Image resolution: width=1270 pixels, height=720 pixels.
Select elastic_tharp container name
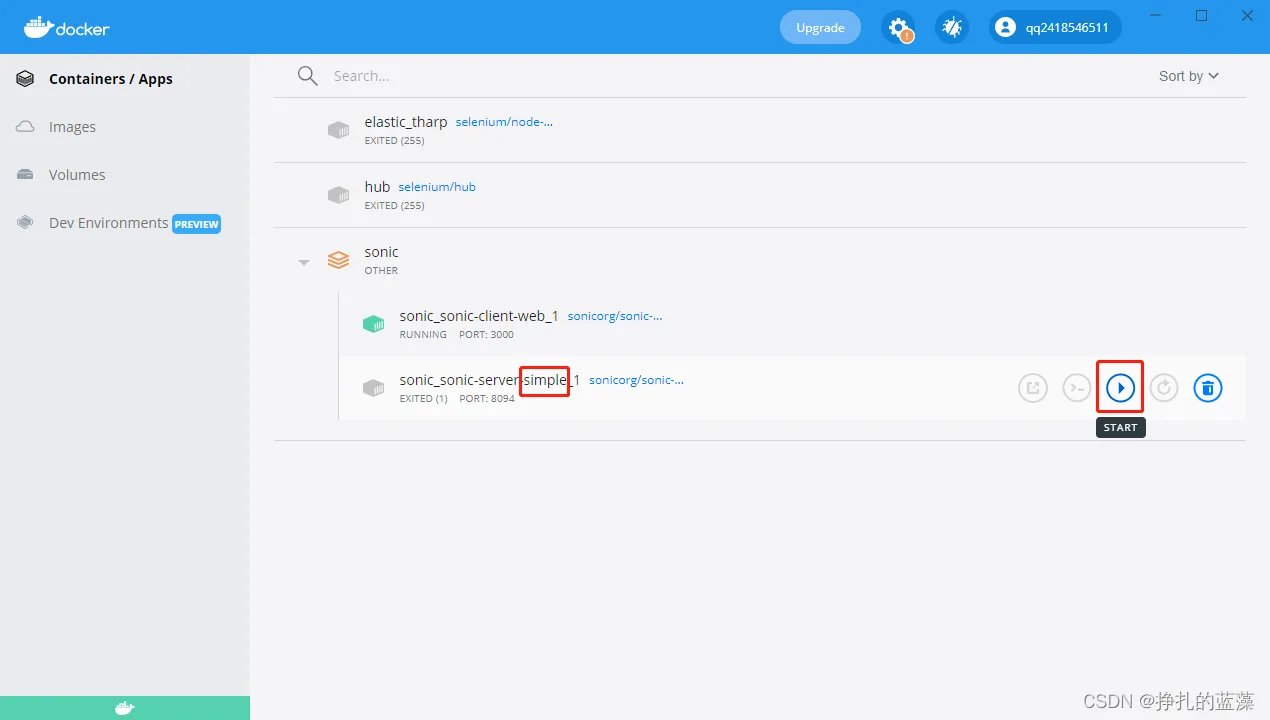click(x=406, y=122)
